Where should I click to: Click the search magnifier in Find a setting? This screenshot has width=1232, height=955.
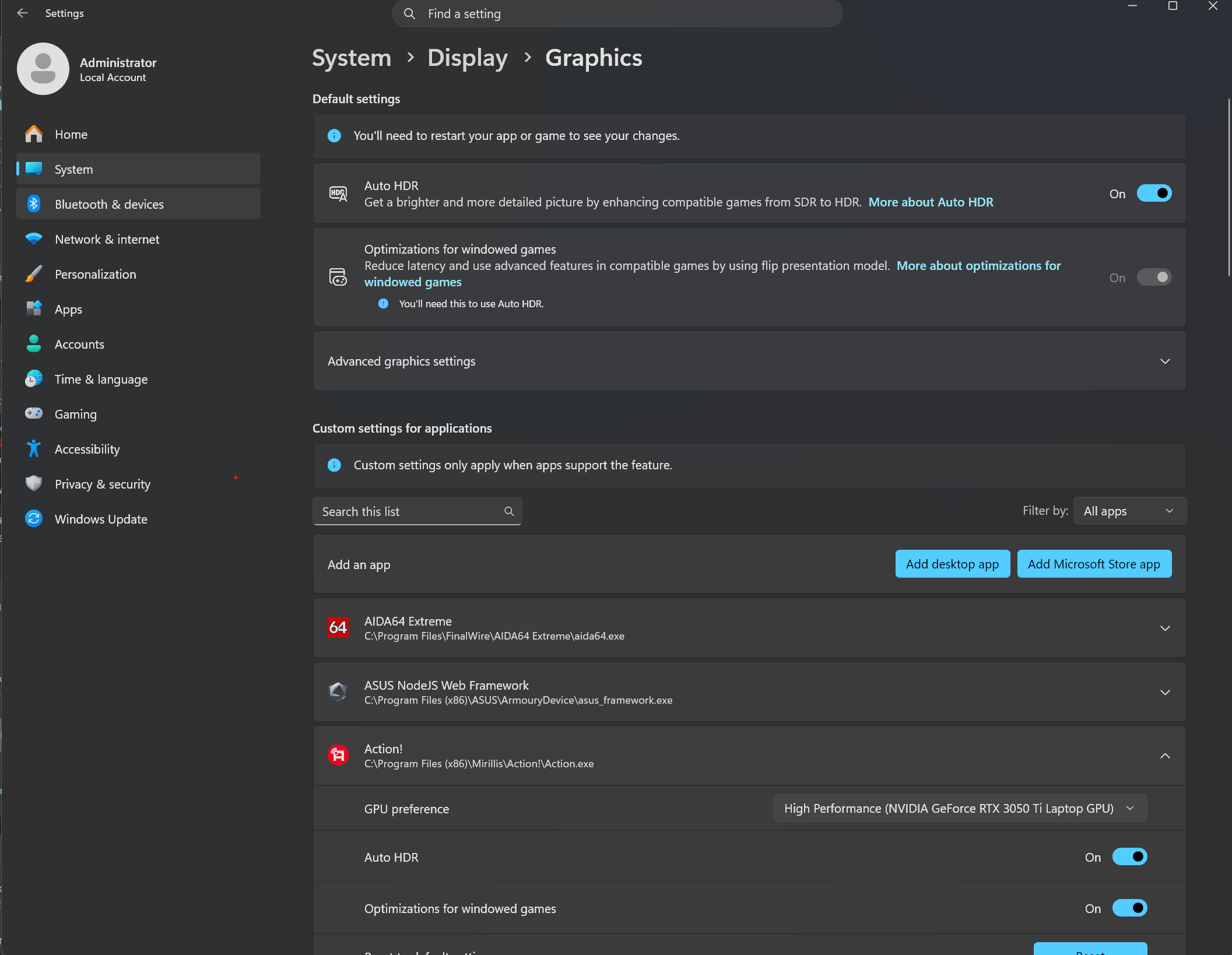[x=409, y=13]
